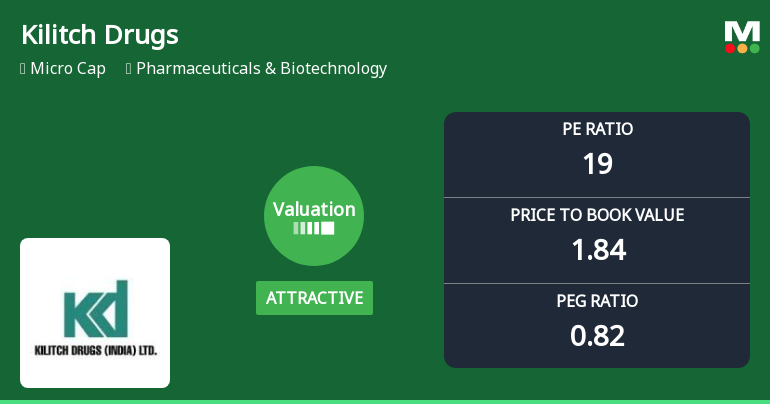Screen dimensions: 770x404
Task: Click the small icon before Micro Cap
Action: (23, 69)
